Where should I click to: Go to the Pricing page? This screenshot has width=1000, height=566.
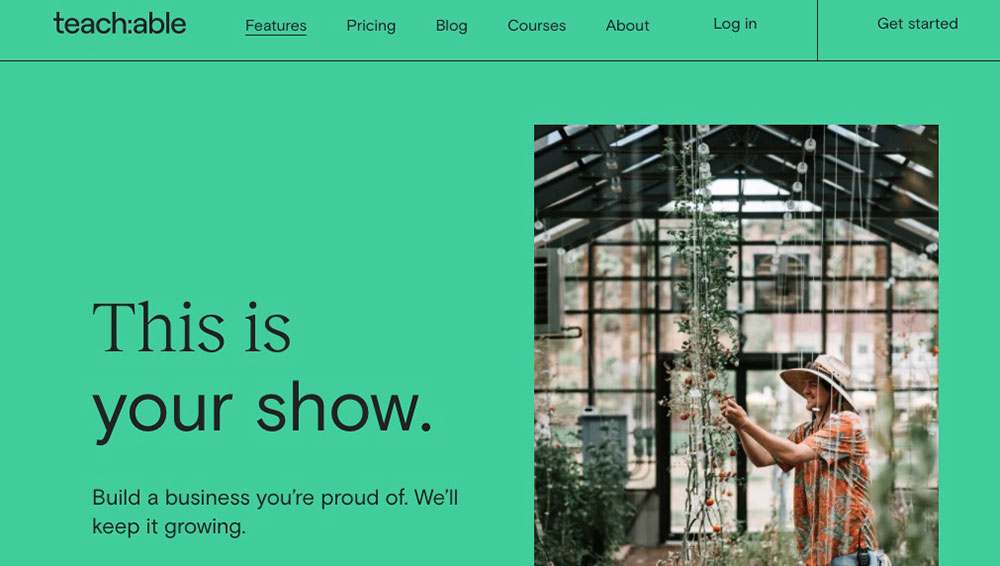click(371, 26)
